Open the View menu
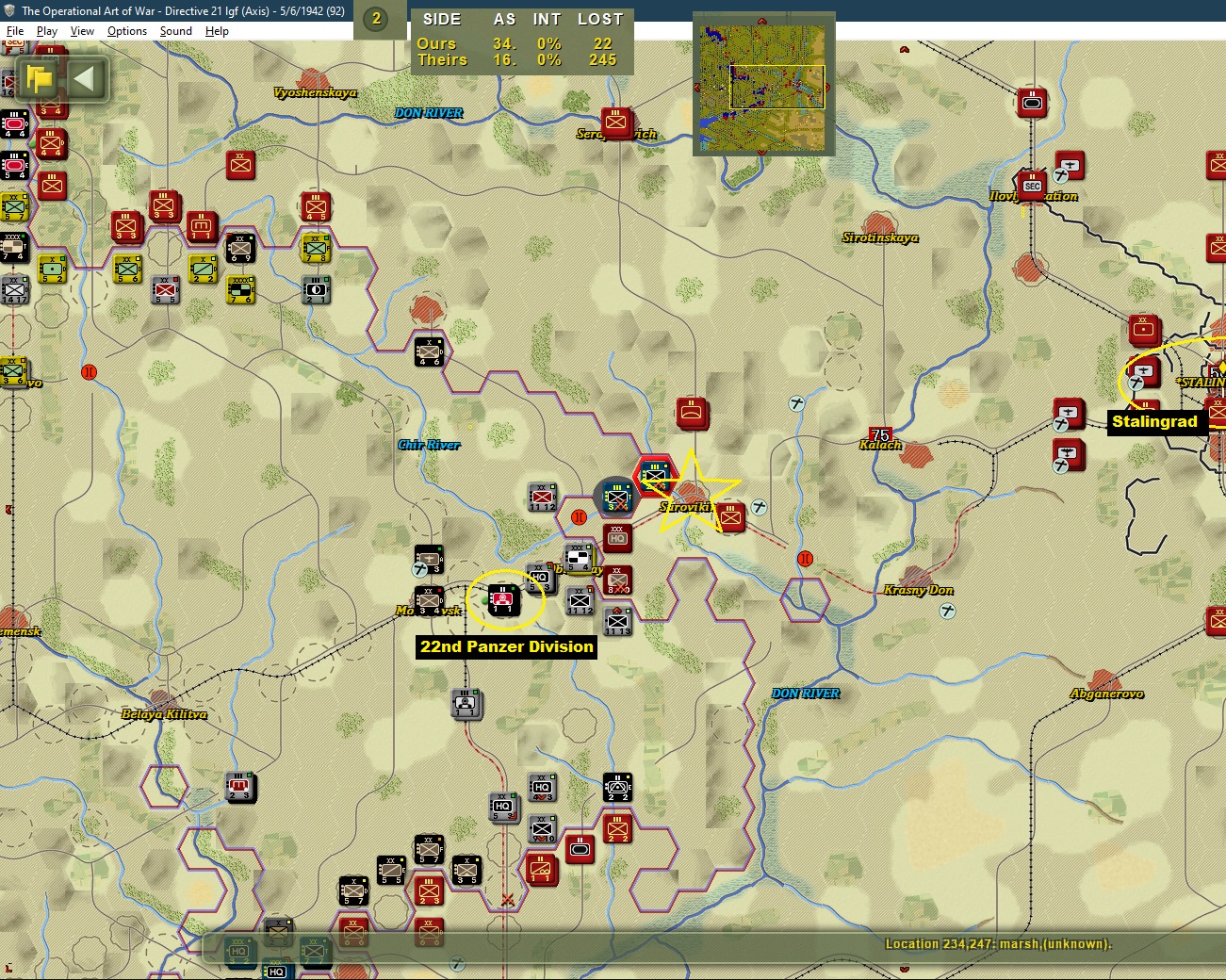Viewport: 1226px width, 980px height. [82, 31]
